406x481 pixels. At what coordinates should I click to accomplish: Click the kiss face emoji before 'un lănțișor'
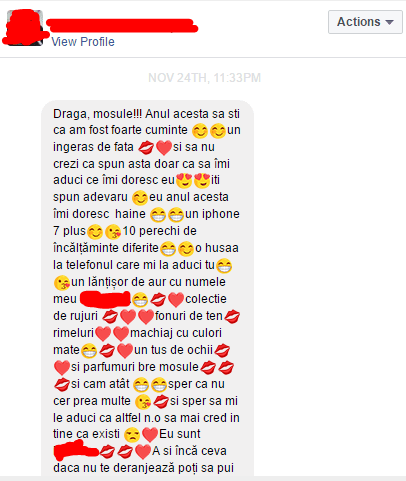(x=62, y=283)
